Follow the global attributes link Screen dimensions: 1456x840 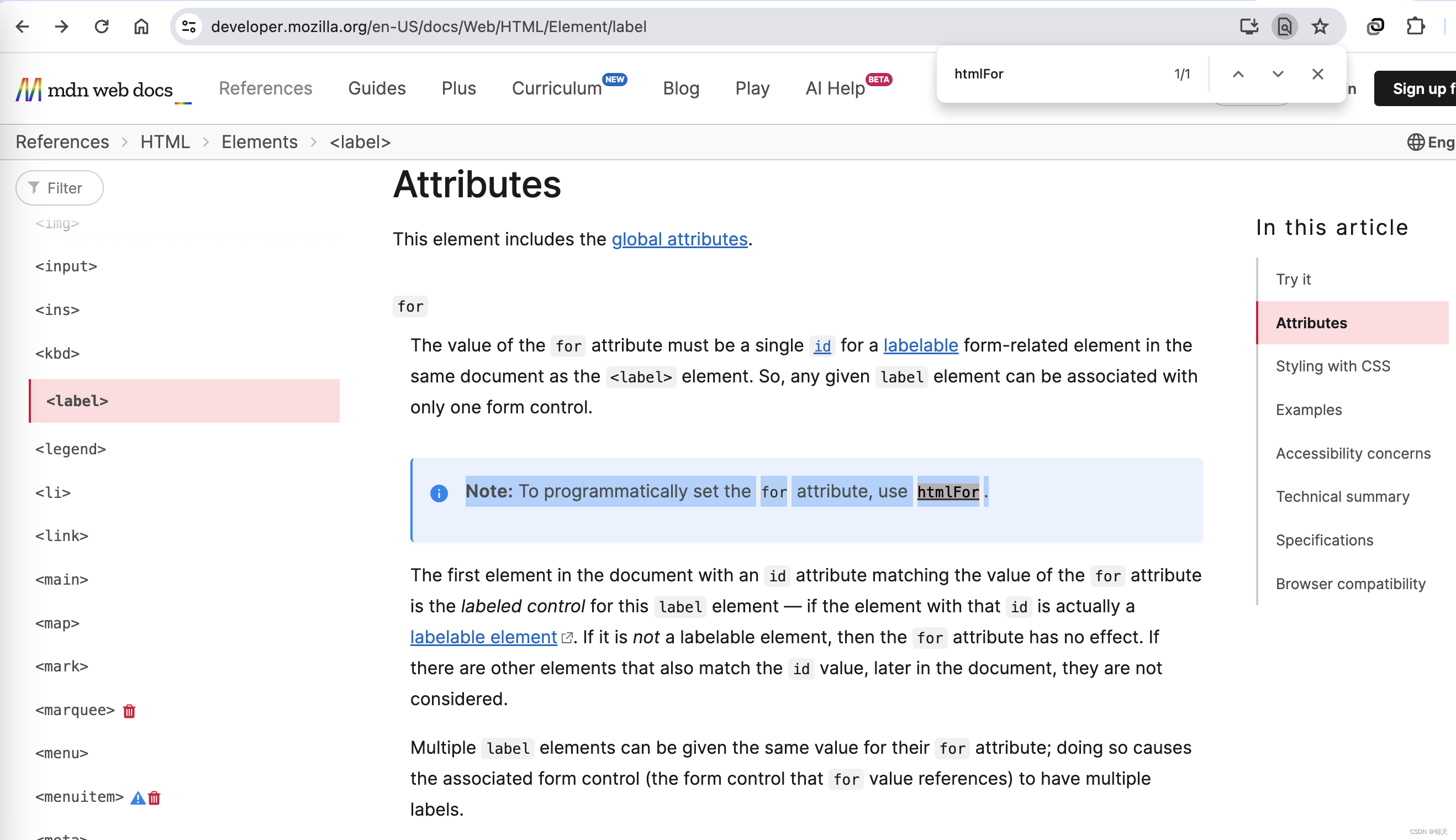pos(679,239)
